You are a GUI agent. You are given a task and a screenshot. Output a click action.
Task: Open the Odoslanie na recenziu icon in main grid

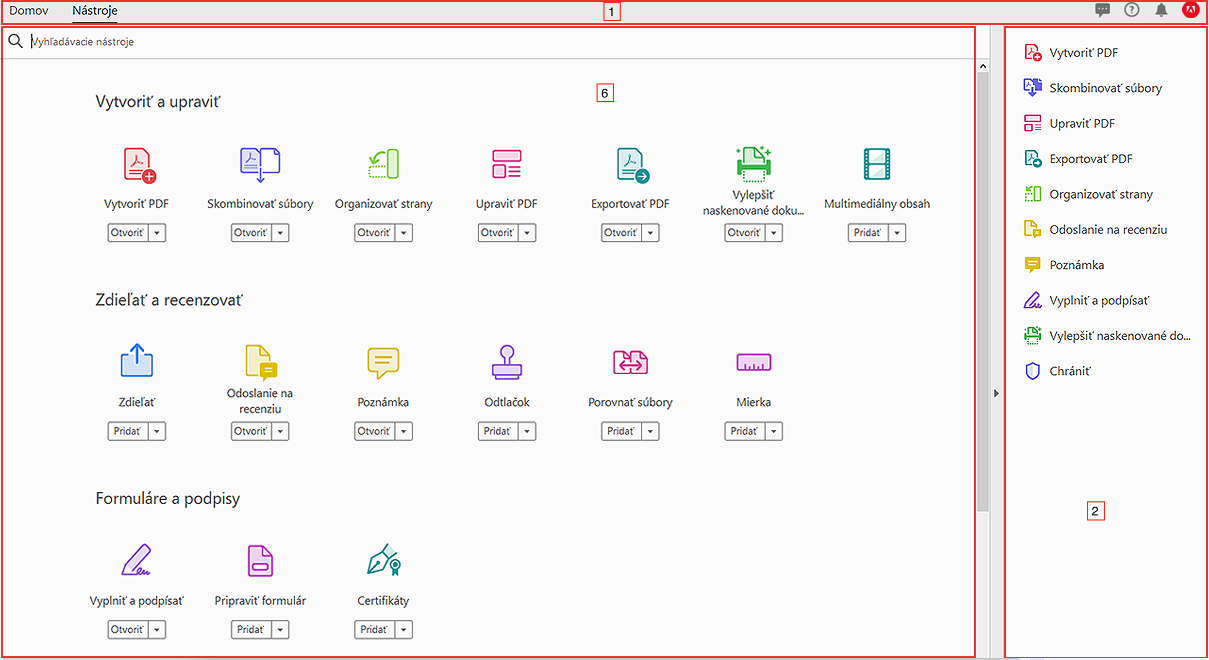[x=260, y=362]
